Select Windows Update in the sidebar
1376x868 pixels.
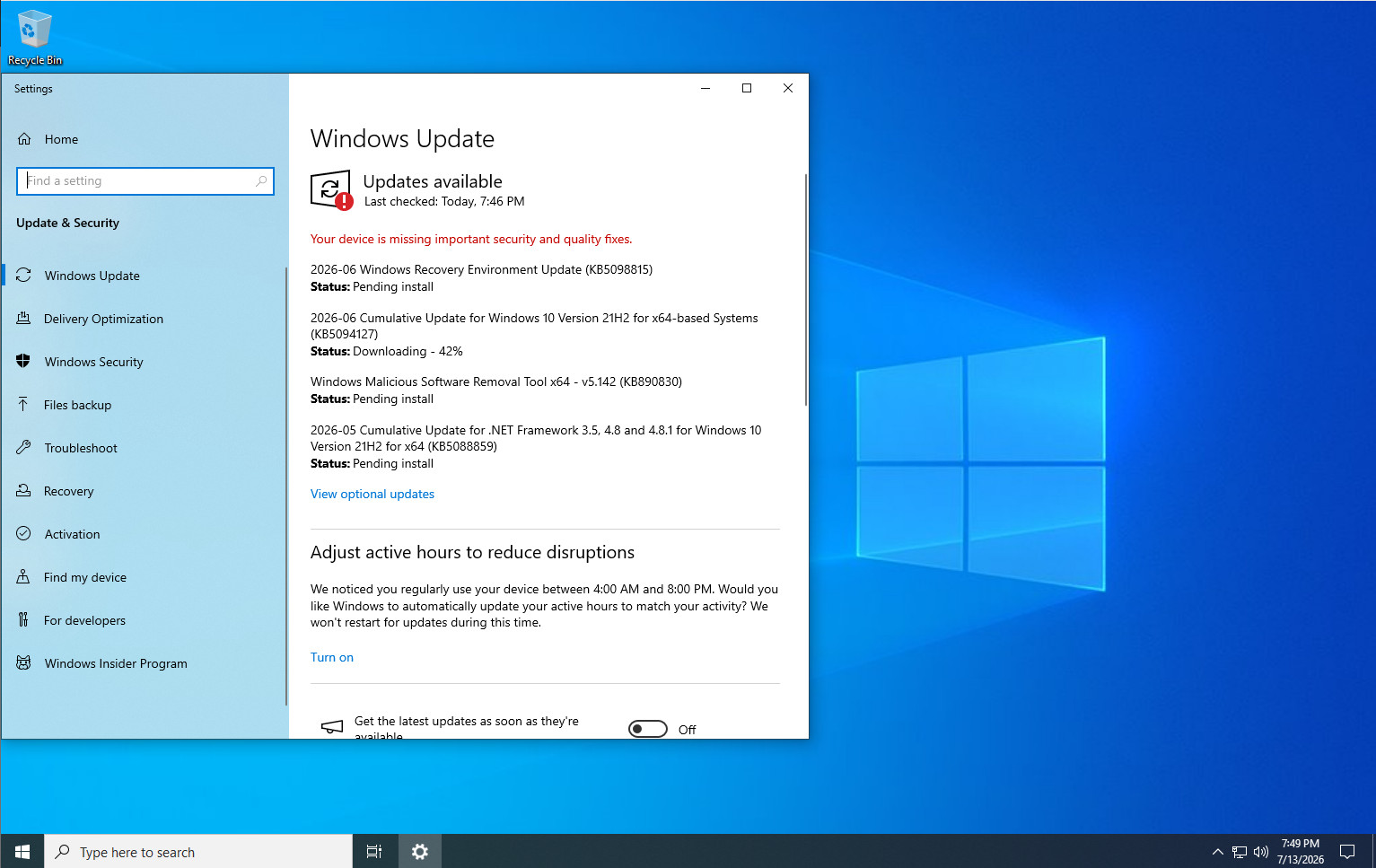(144, 276)
